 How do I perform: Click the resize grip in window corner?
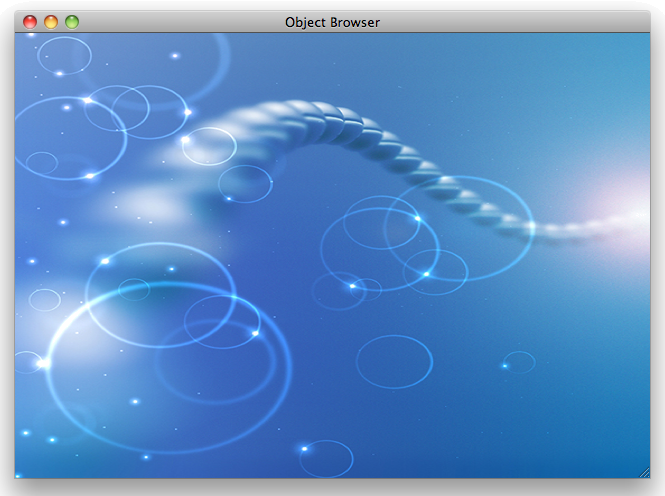pyautogui.click(x=645, y=473)
